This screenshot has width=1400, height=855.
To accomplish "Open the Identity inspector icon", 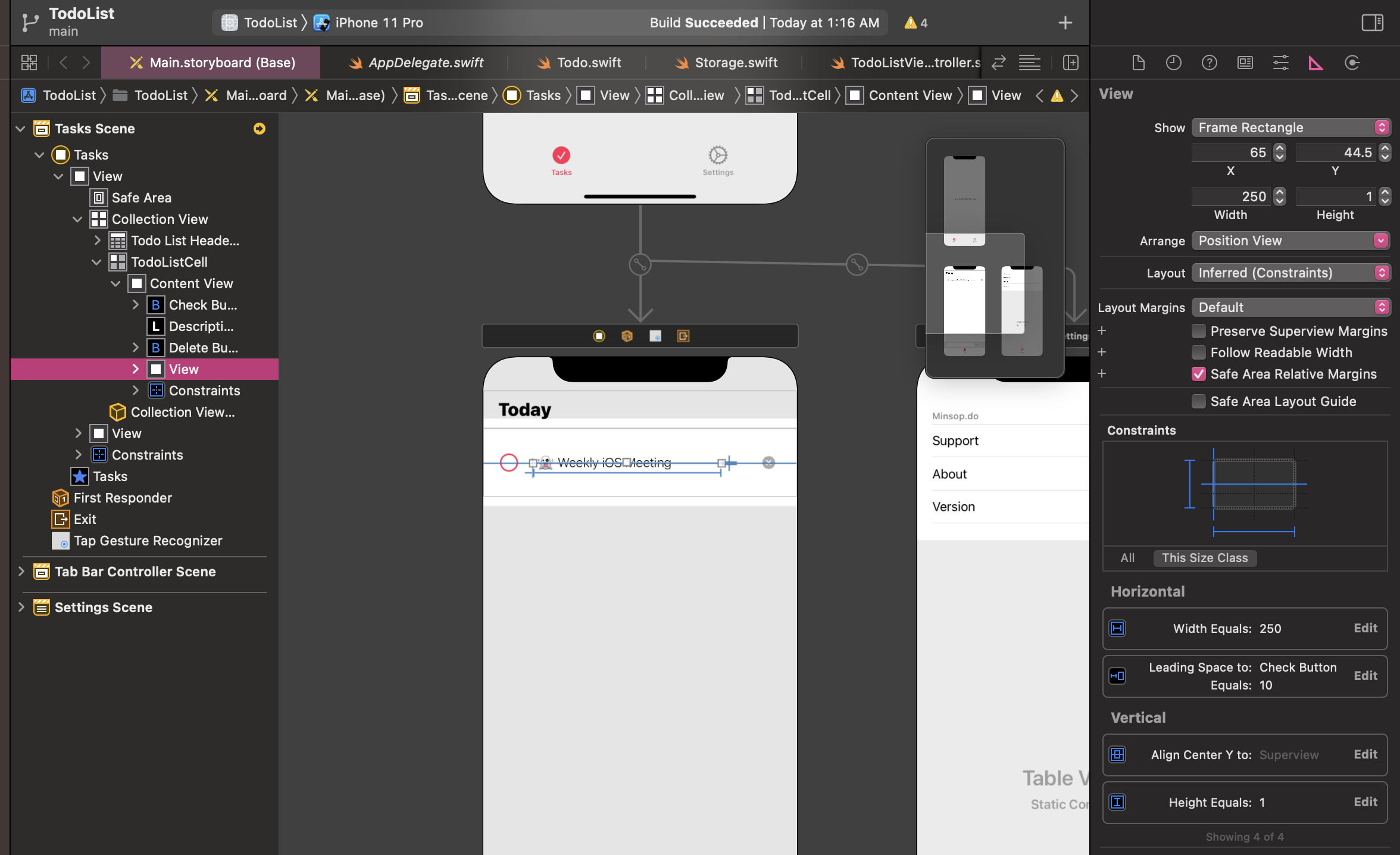I will pyautogui.click(x=1245, y=63).
